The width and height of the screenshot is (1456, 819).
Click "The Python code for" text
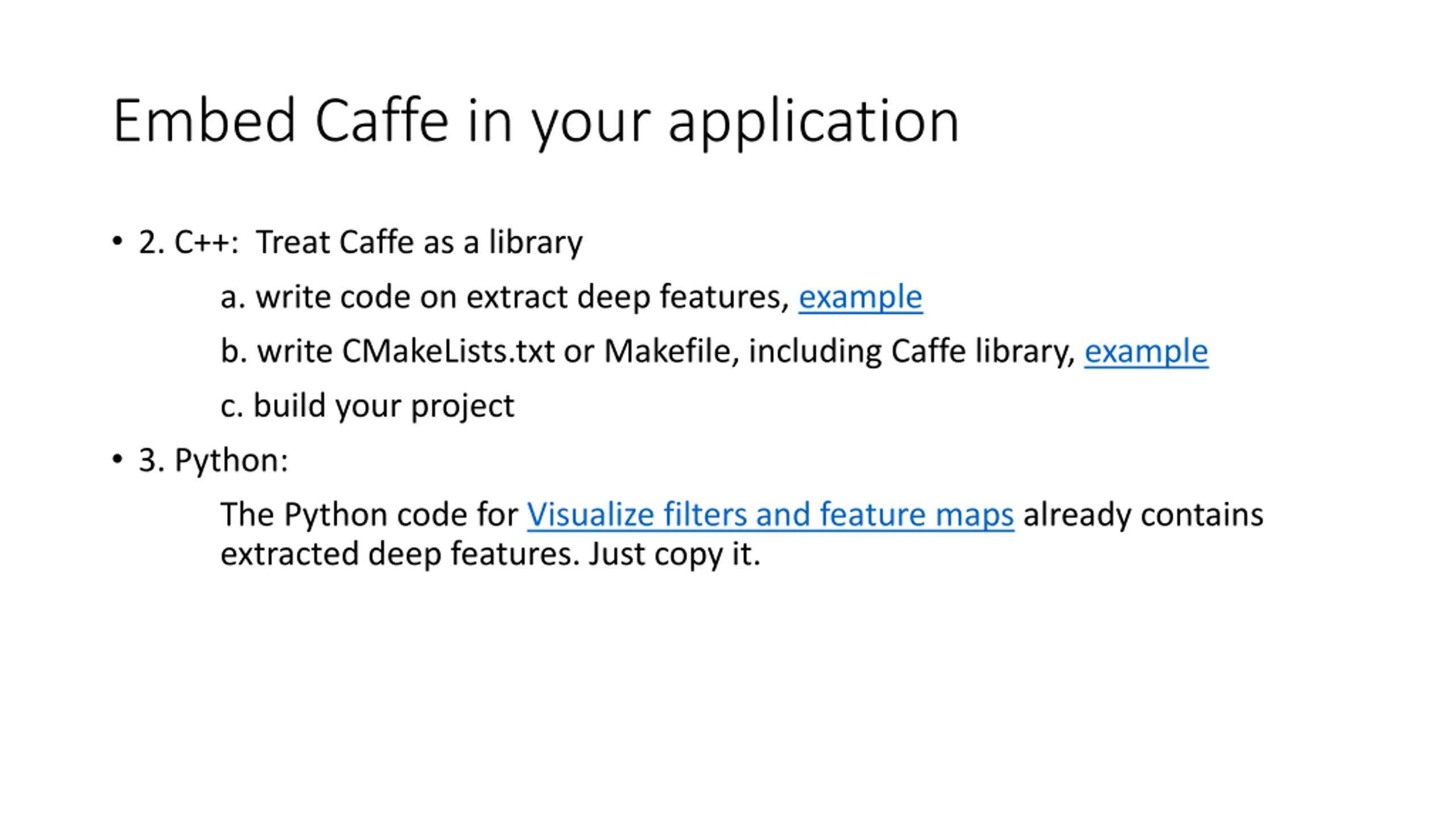click(x=369, y=515)
